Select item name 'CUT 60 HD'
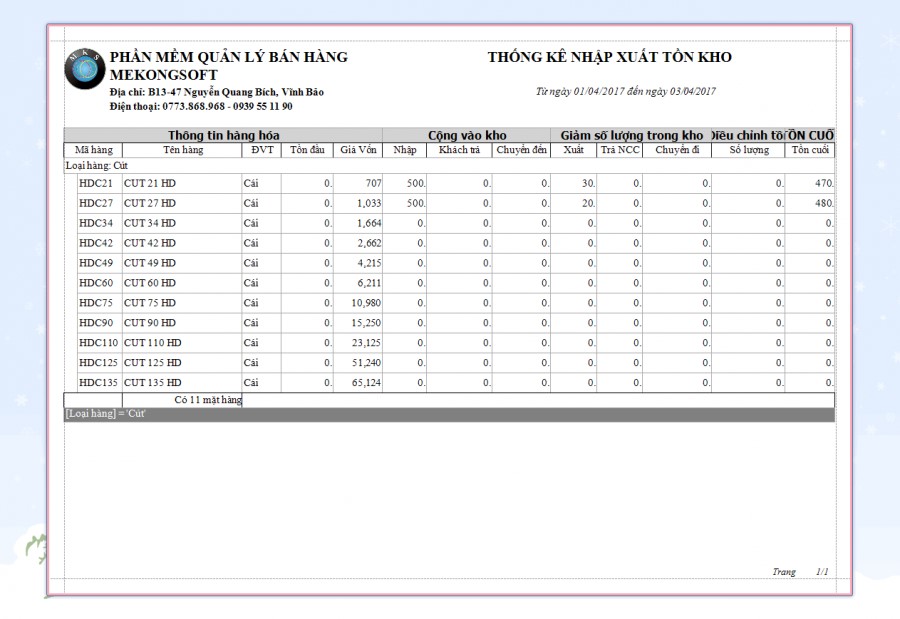Screen dimensions: 900x619 (150, 283)
